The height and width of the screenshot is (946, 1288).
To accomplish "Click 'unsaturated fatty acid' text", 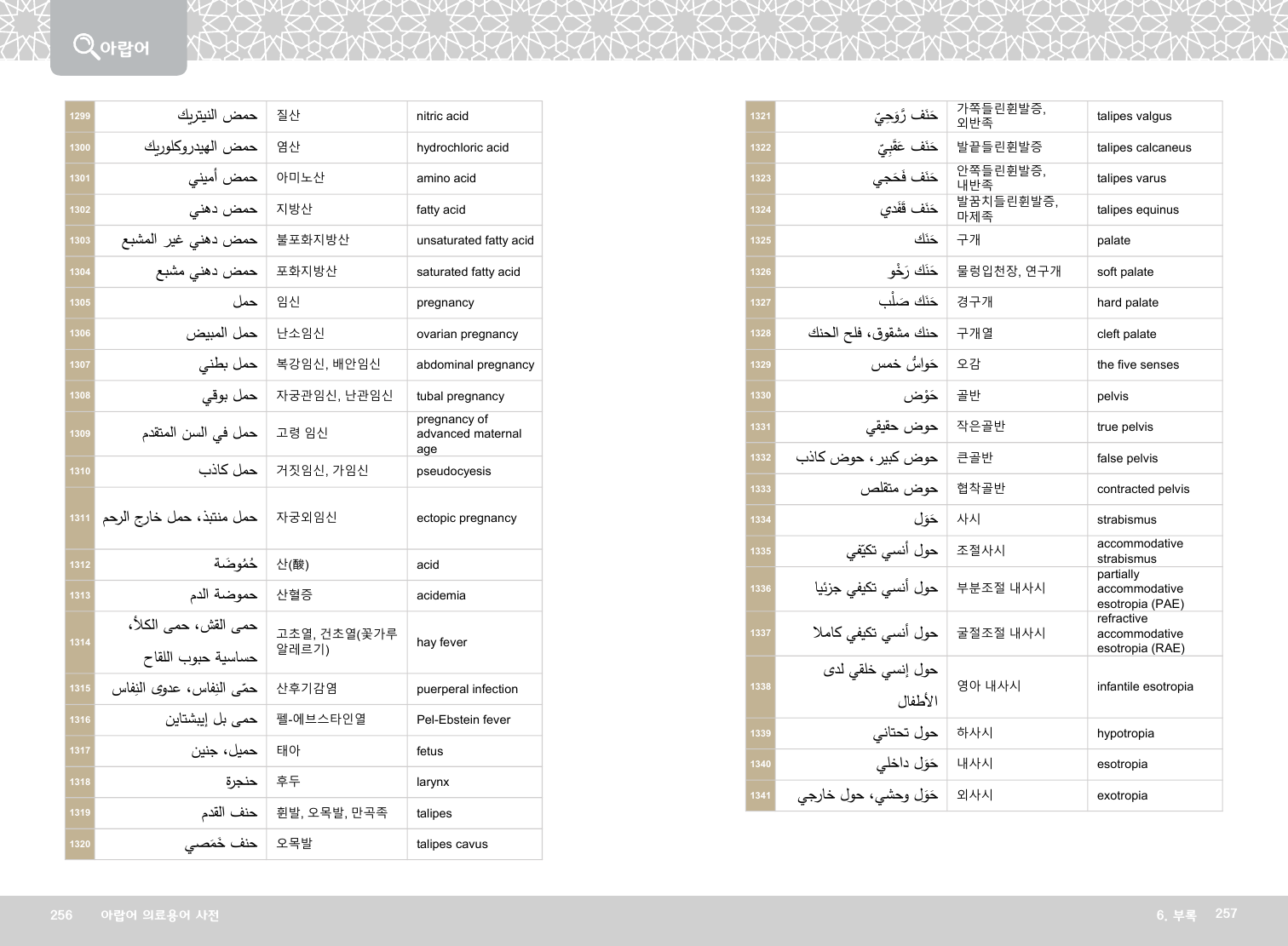I will tap(474, 240).
